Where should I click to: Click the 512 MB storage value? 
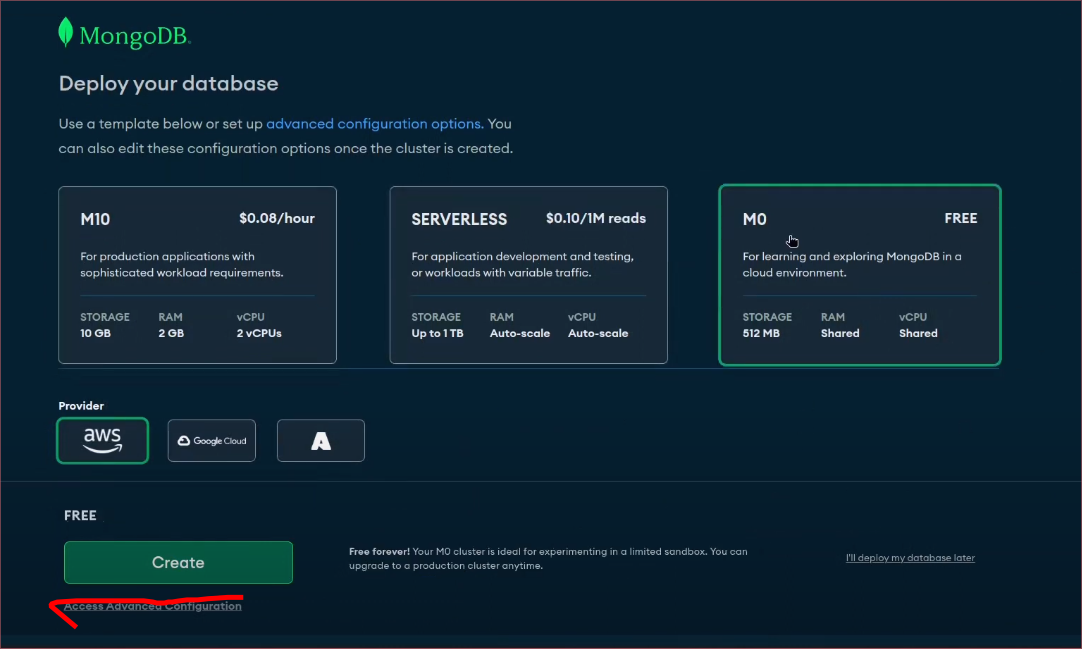coord(761,333)
